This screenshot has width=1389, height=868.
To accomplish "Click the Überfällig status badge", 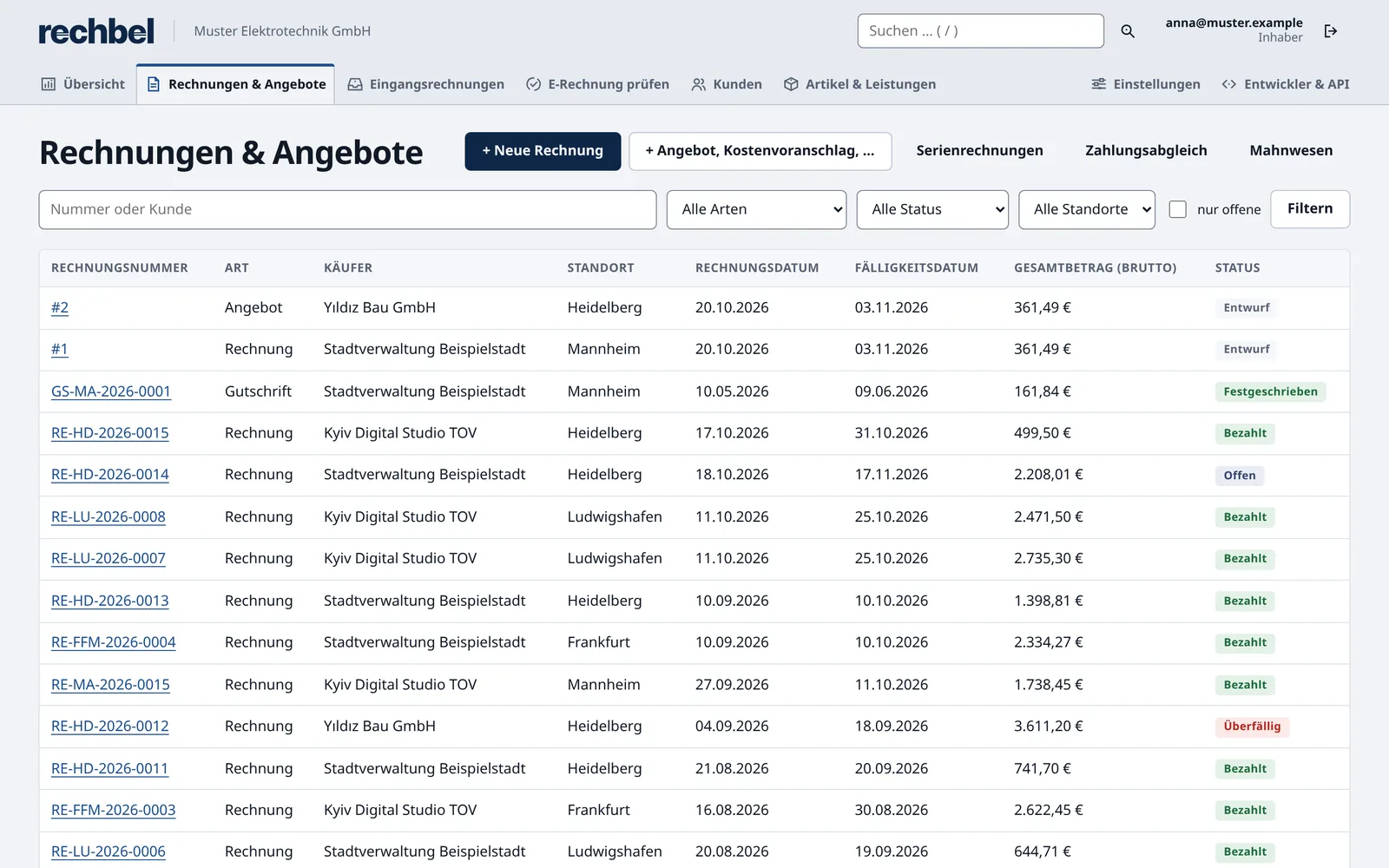I will (x=1252, y=727).
